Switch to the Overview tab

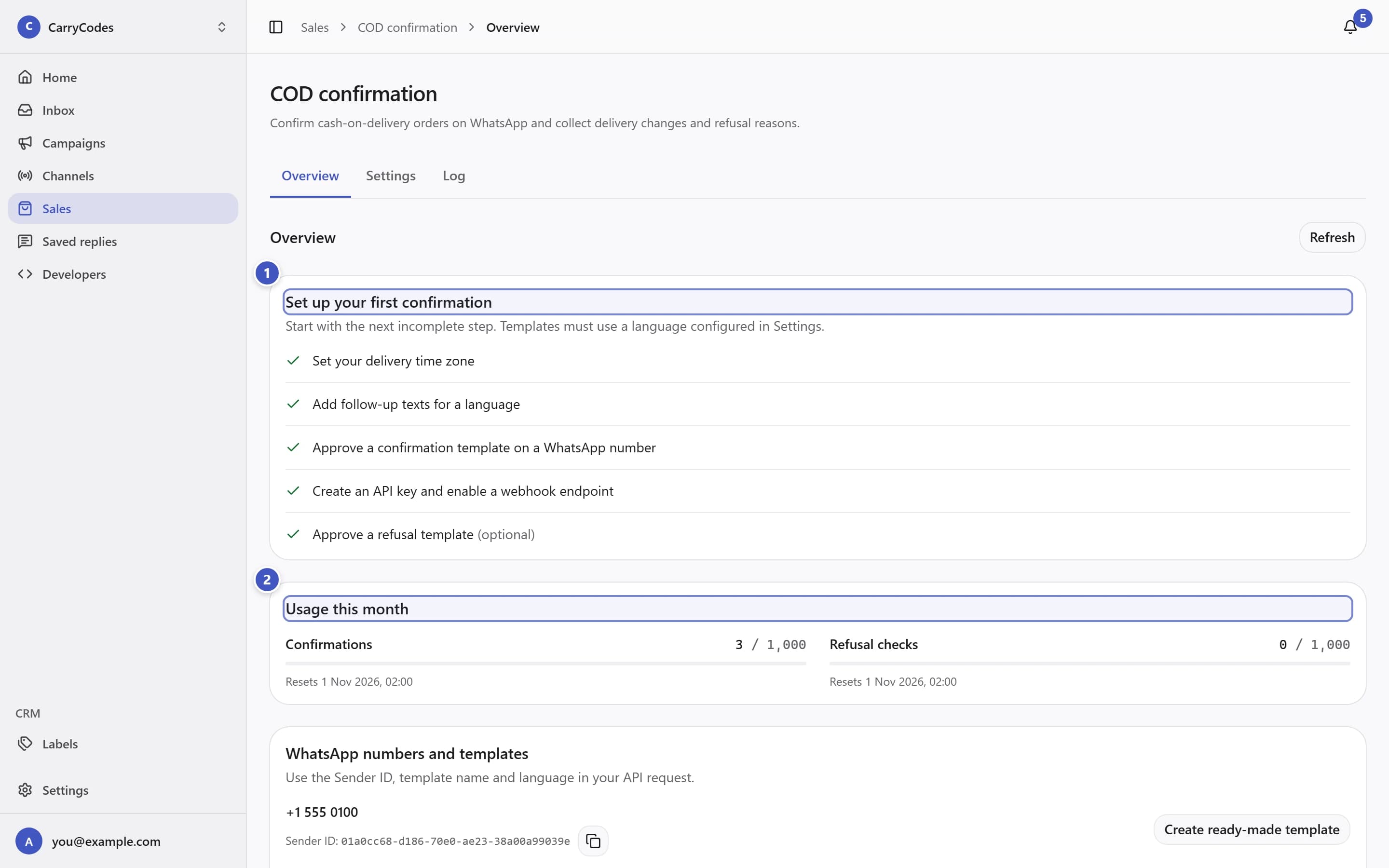[x=310, y=176]
